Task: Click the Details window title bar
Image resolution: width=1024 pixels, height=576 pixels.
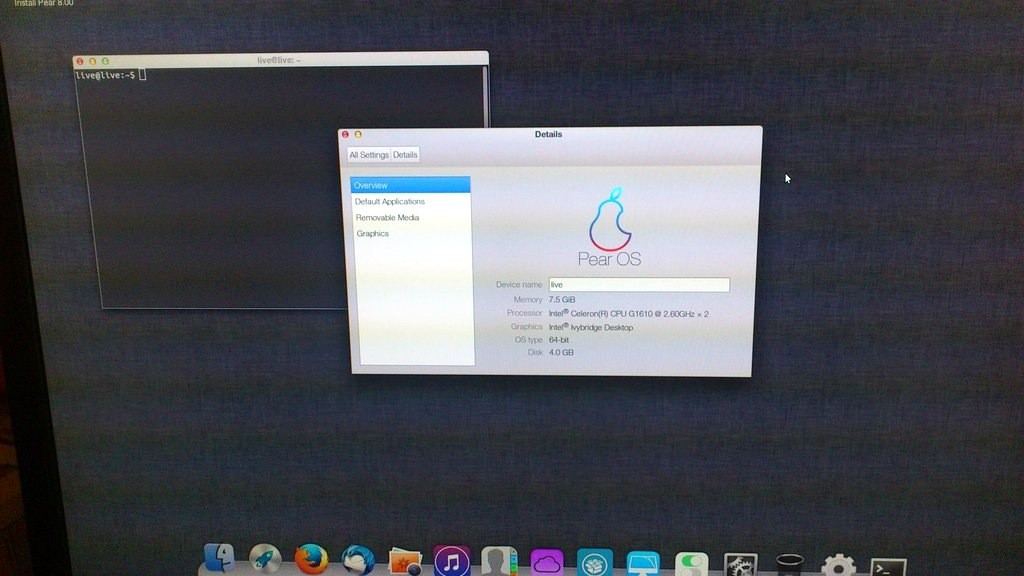Action: point(549,135)
